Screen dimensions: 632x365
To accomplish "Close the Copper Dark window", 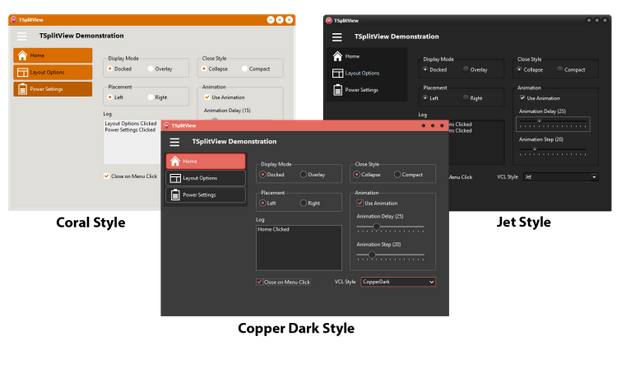I will coord(442,126).
